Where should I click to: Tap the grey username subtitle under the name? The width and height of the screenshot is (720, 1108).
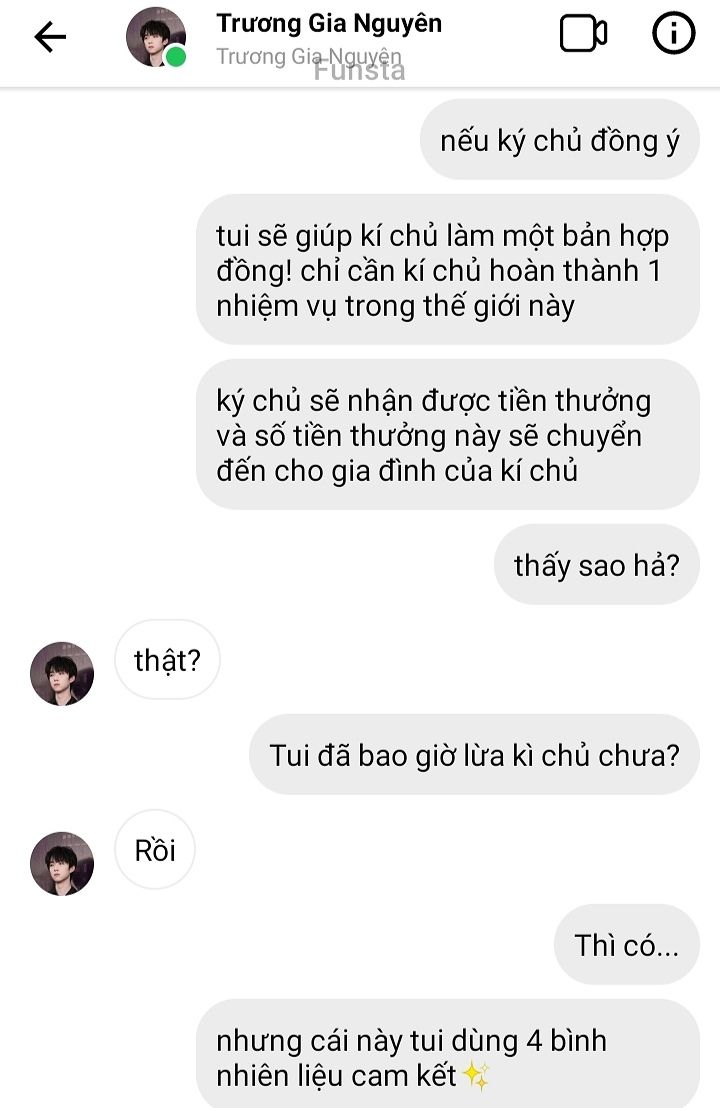click(309, 56)
